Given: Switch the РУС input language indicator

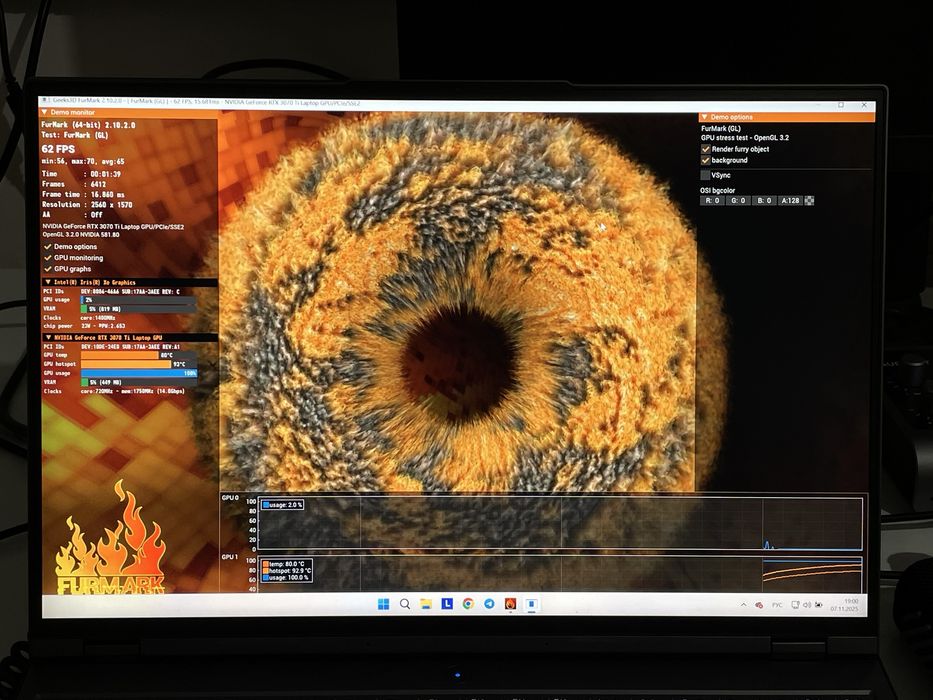Looking at the screenshot, I should pos(777,605).
